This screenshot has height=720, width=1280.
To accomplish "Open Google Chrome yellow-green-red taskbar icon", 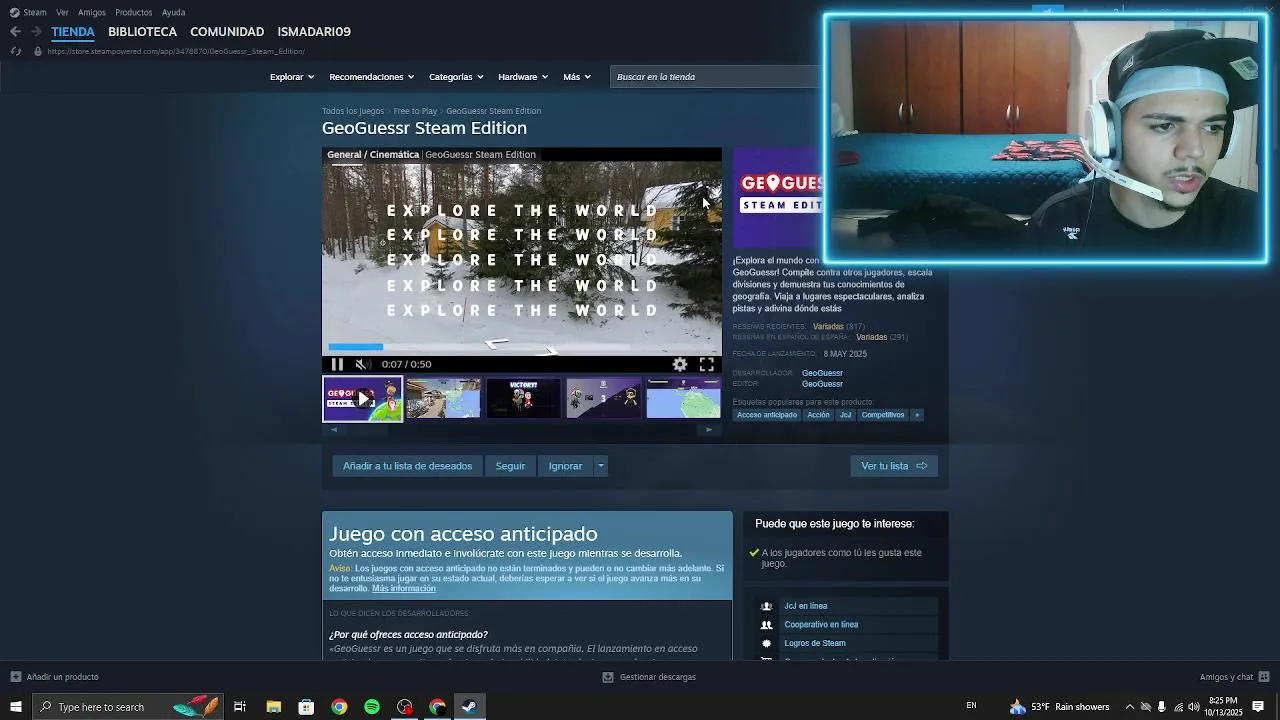I will tap(339, 707).
